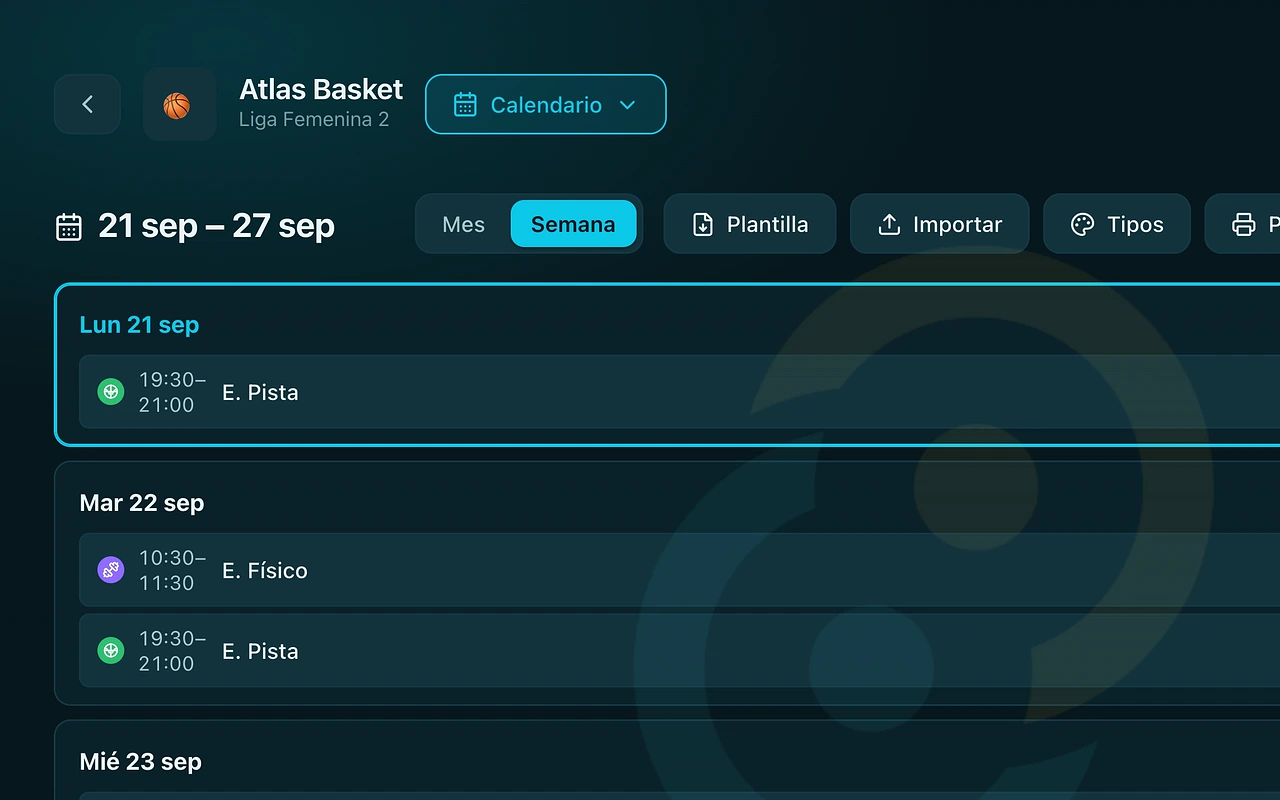Click the Importar button
The height and width of the screenshot is (800, 1280).
click(x=939, y=224)
